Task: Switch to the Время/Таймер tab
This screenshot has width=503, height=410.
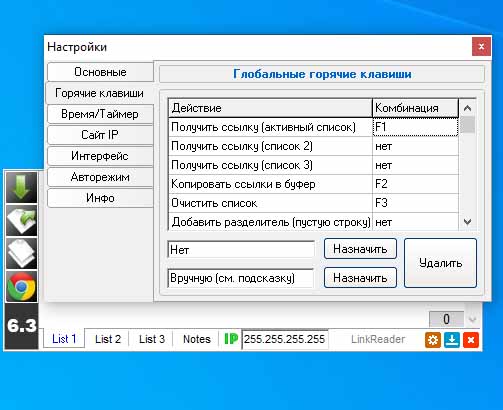Action: pos(100,114)
